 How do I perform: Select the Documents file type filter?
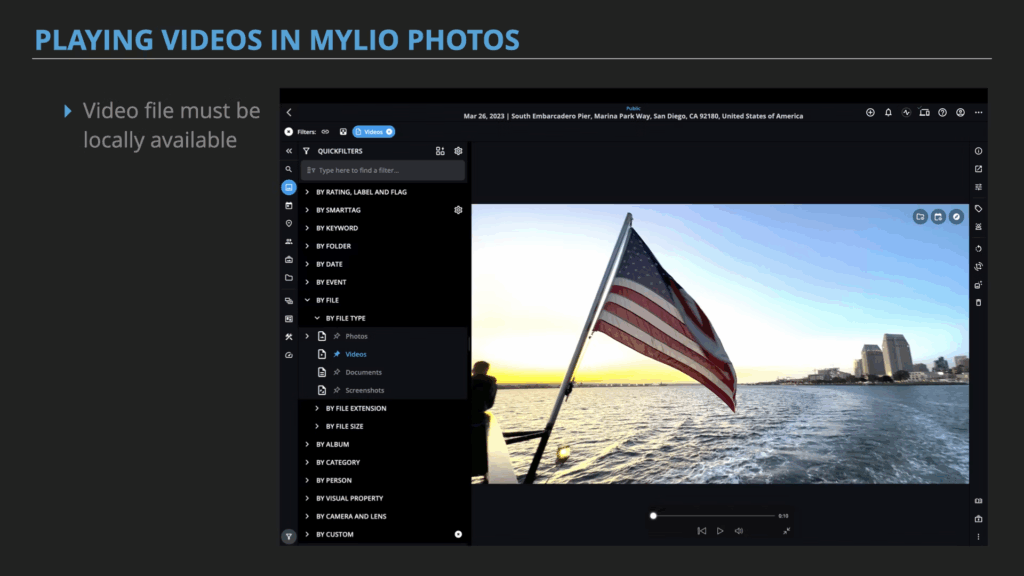363,372
